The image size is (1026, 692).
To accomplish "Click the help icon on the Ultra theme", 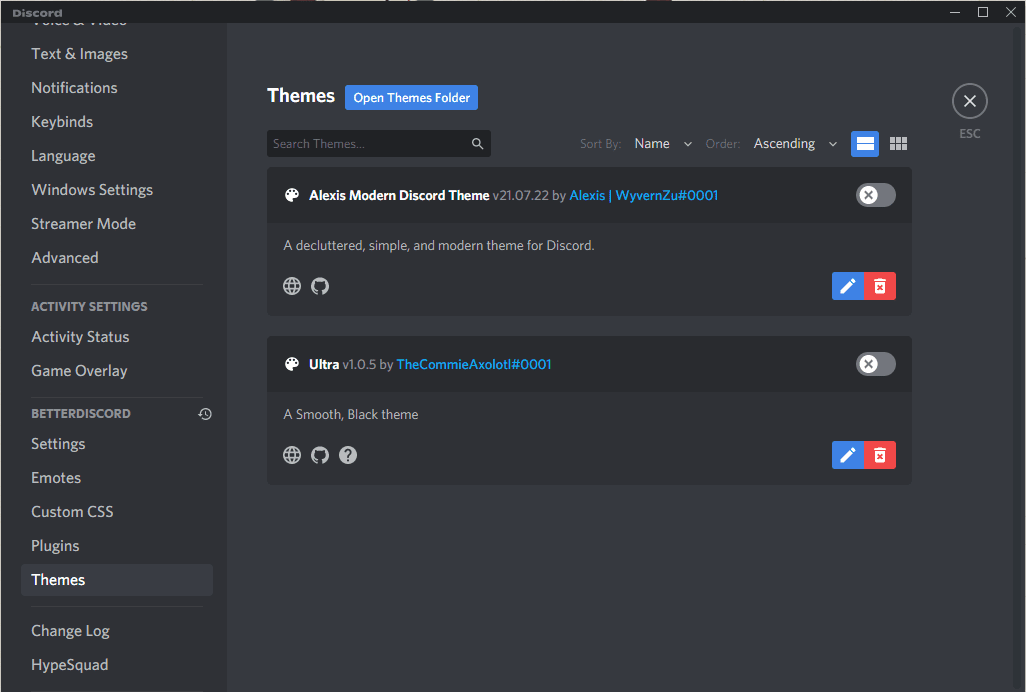I will [x=347, y=455].
